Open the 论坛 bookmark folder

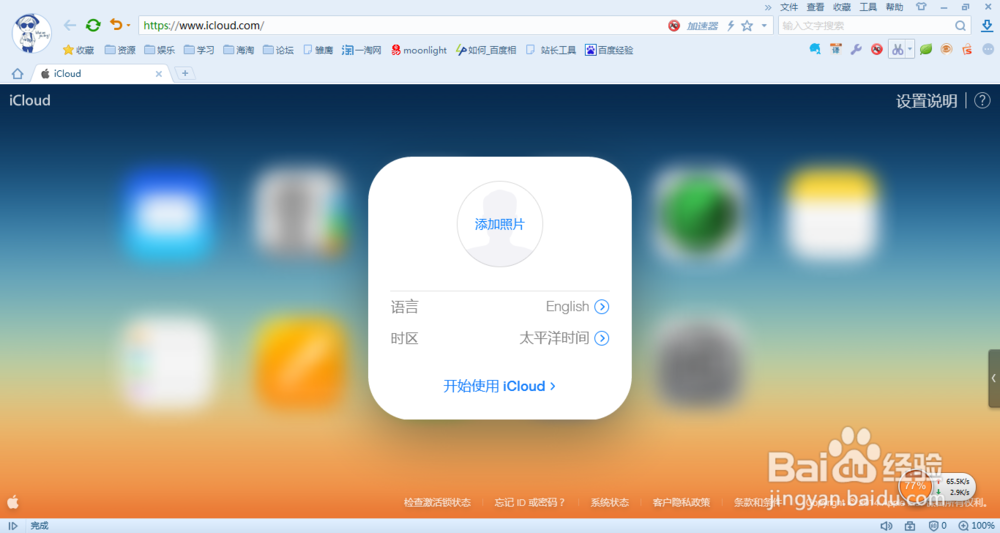pos(278,50)
